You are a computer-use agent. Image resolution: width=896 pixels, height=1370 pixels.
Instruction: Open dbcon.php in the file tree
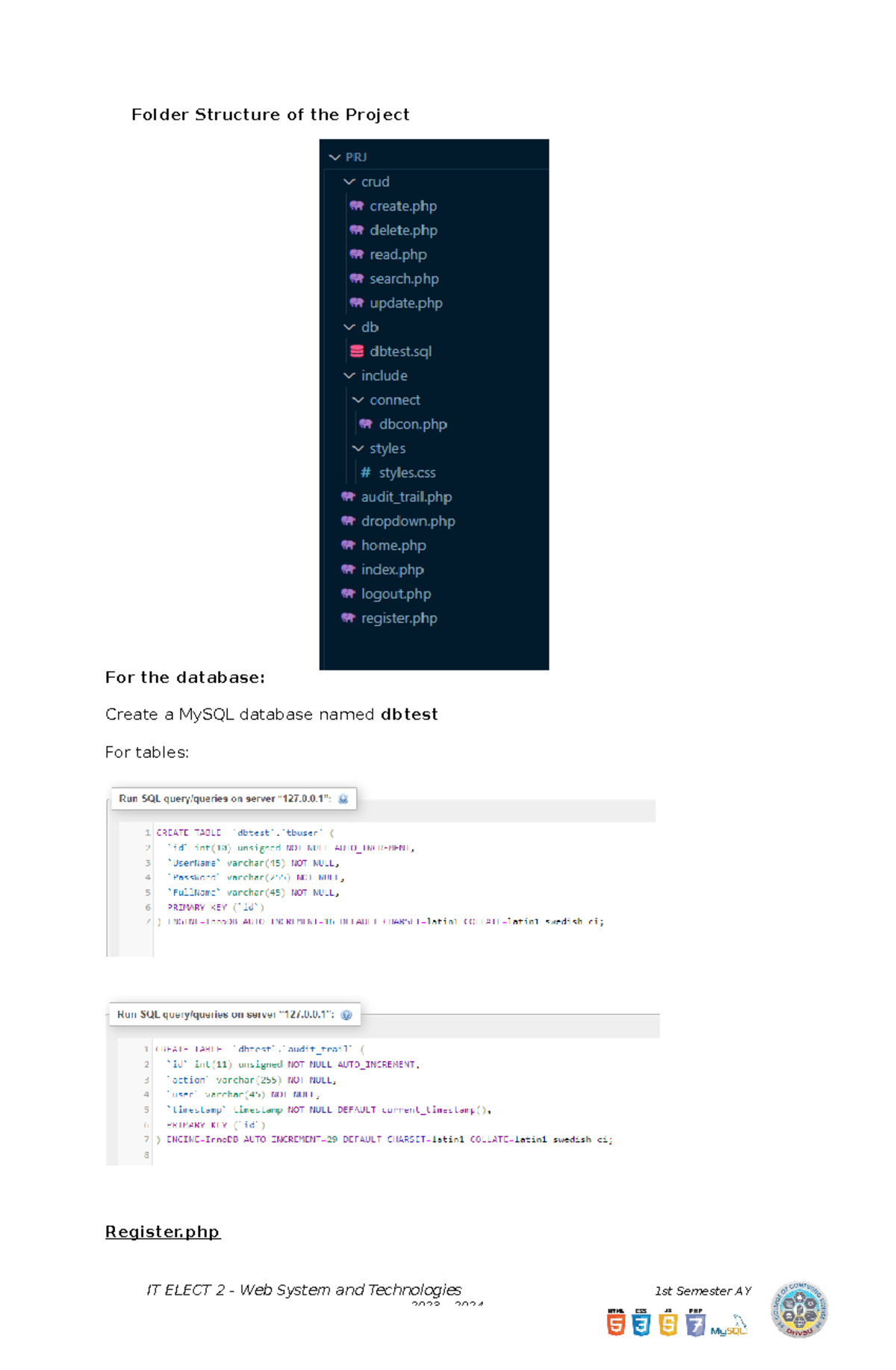[413, 424]
